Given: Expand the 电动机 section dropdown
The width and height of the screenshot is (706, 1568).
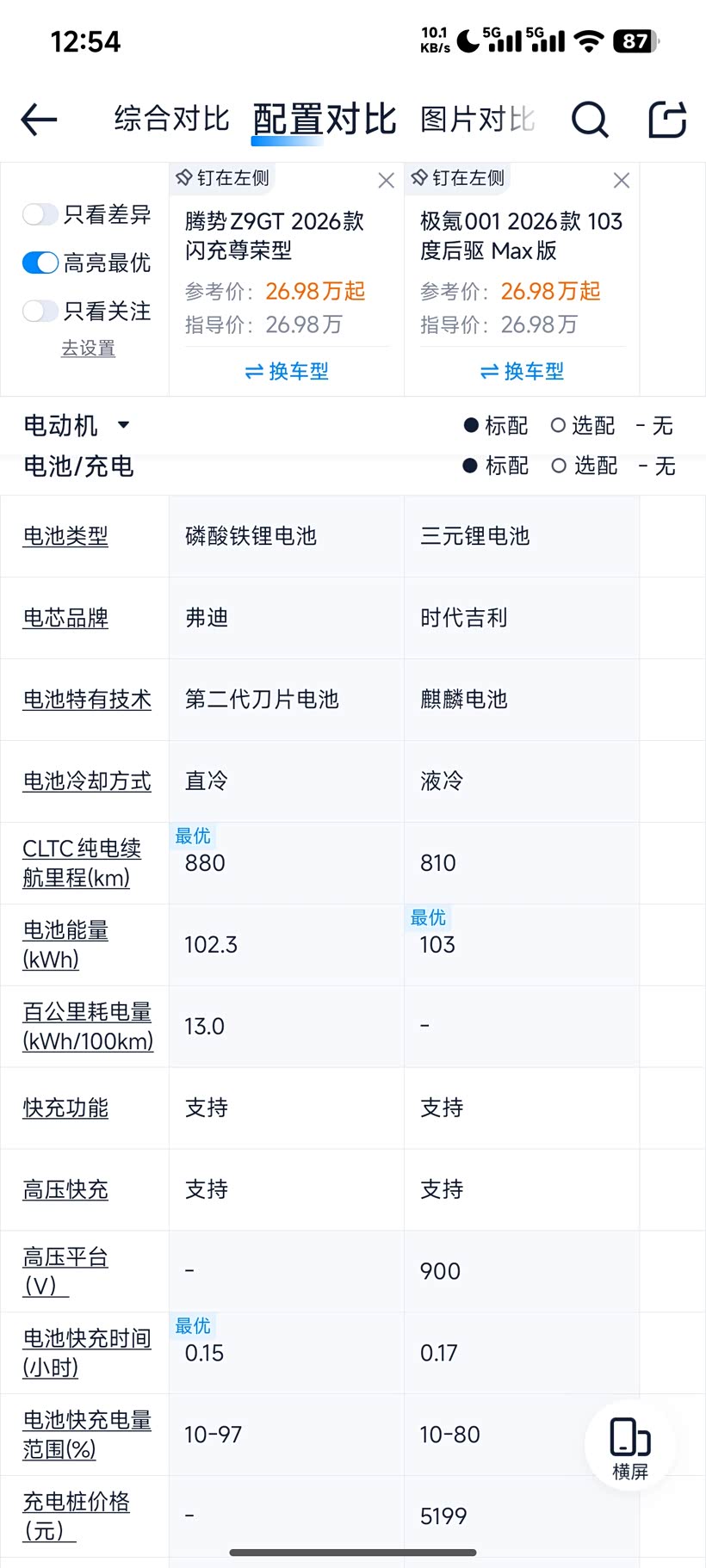Looking at the screenshot, I should pos(123,425).
